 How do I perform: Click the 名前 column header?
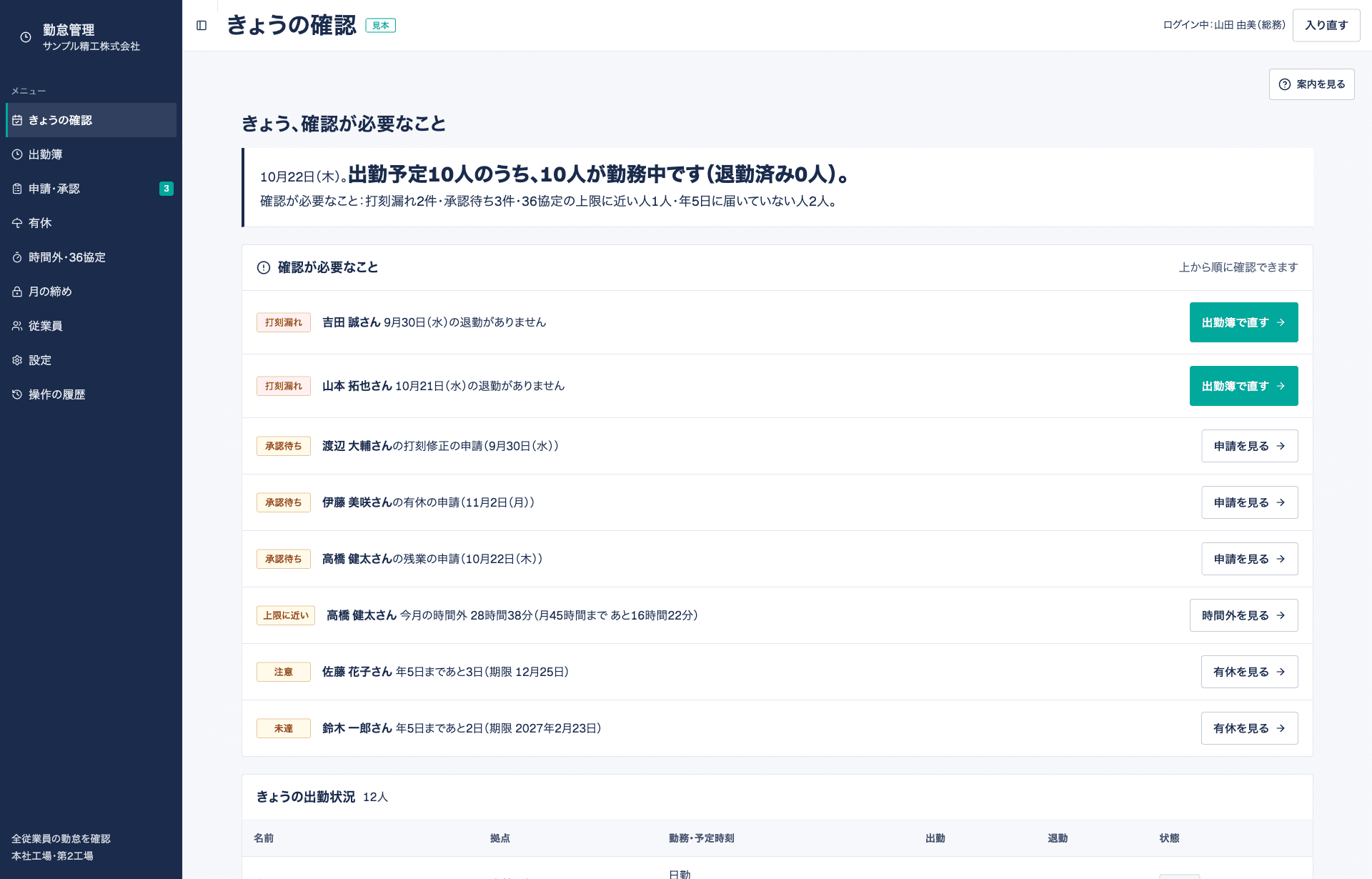coord(264,838)
